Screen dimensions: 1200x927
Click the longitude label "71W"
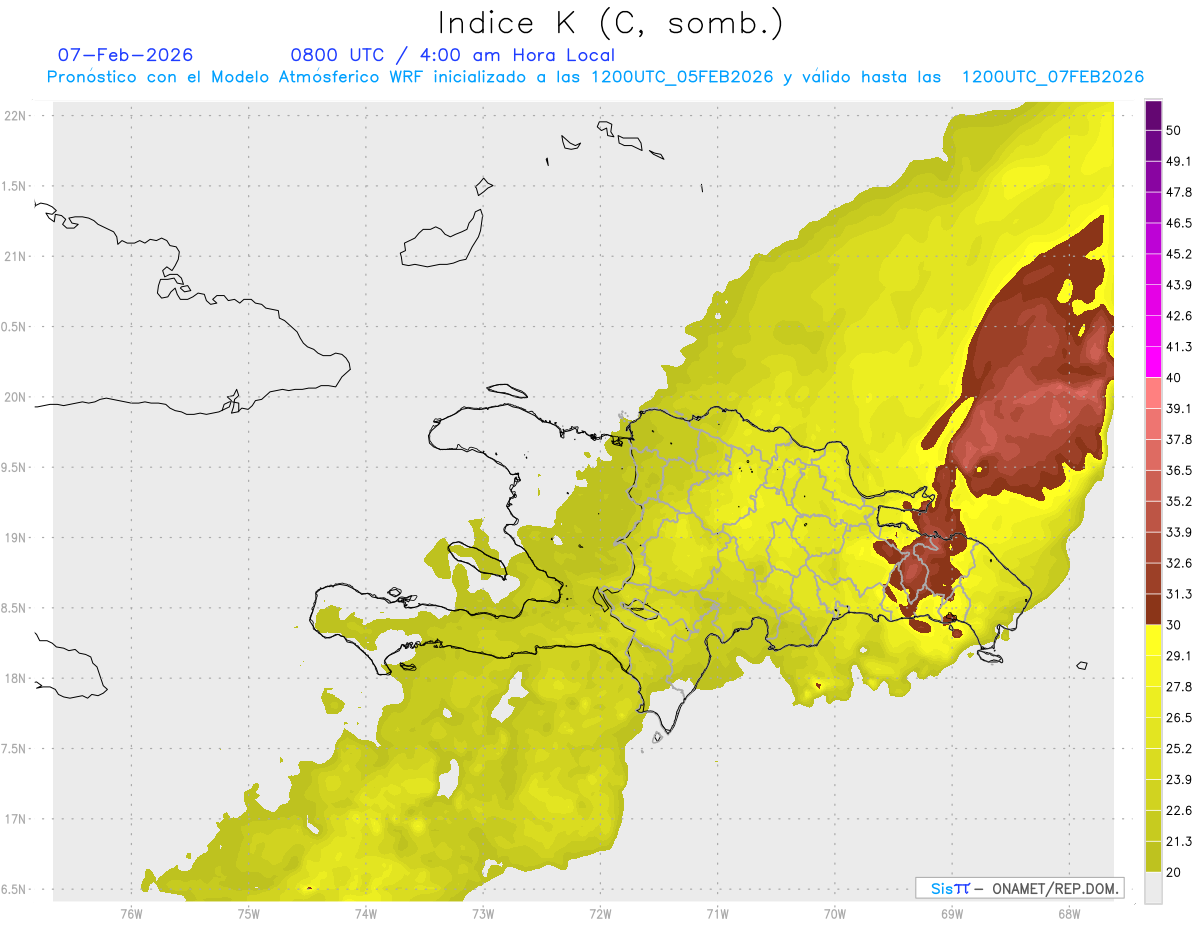tap(717, 912)
